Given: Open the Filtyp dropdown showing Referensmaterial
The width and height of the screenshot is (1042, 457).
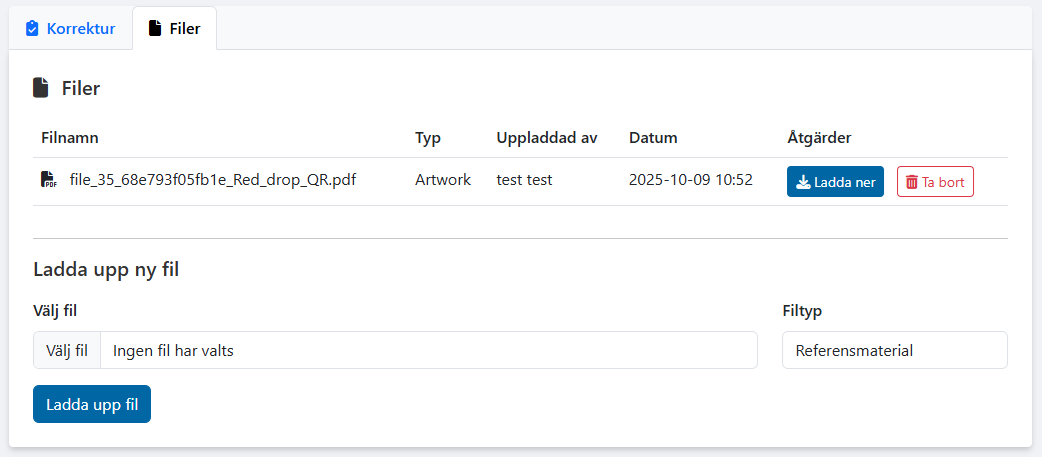Looking at the screenshot, I should tap(894, 350).
